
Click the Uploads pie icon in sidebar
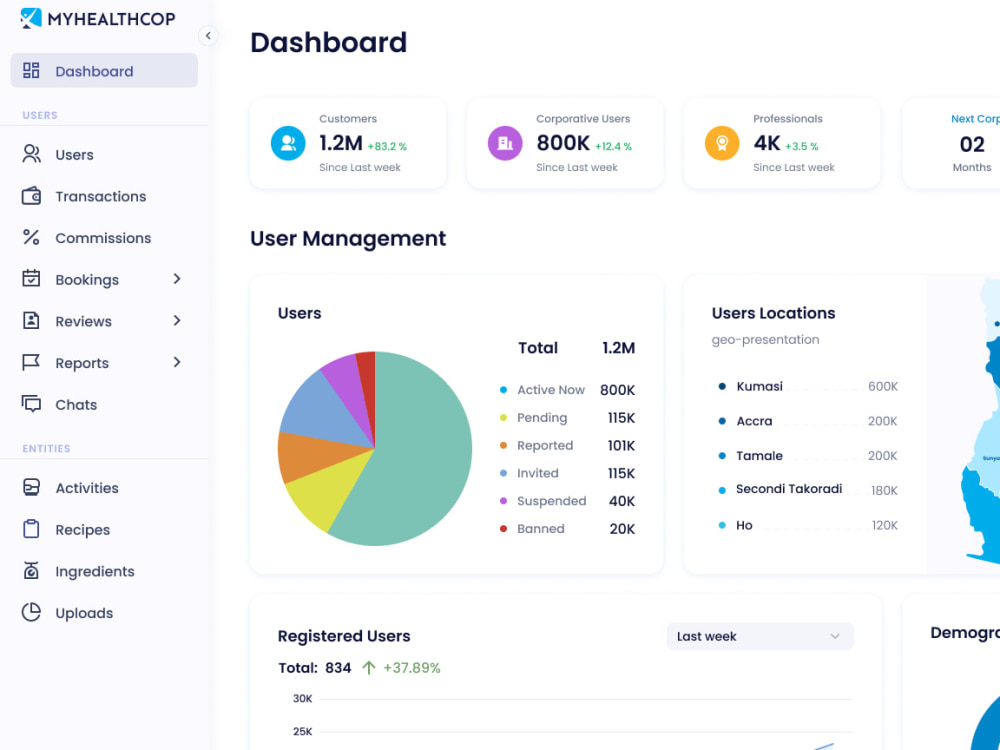[x=31, y=612]
